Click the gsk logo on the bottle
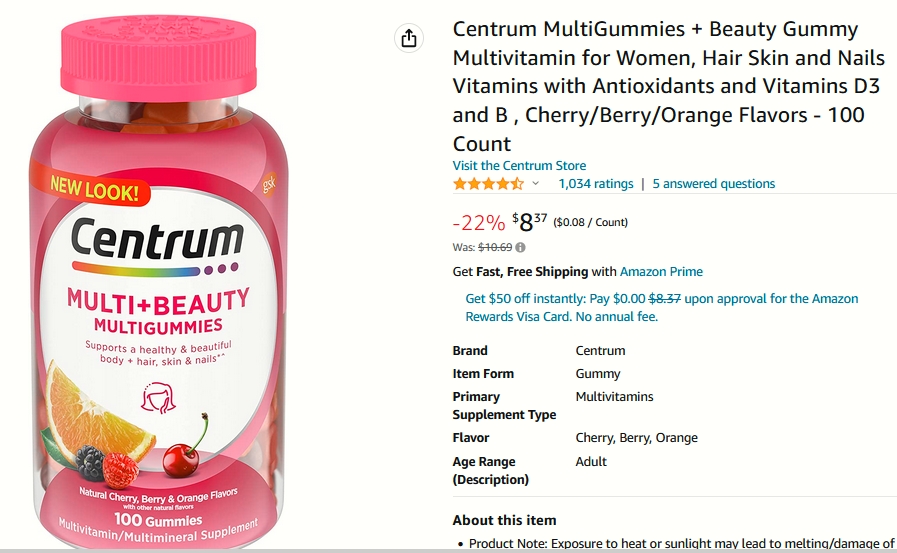The width and height of the screenshot is (897, 553). click(269, 184)
